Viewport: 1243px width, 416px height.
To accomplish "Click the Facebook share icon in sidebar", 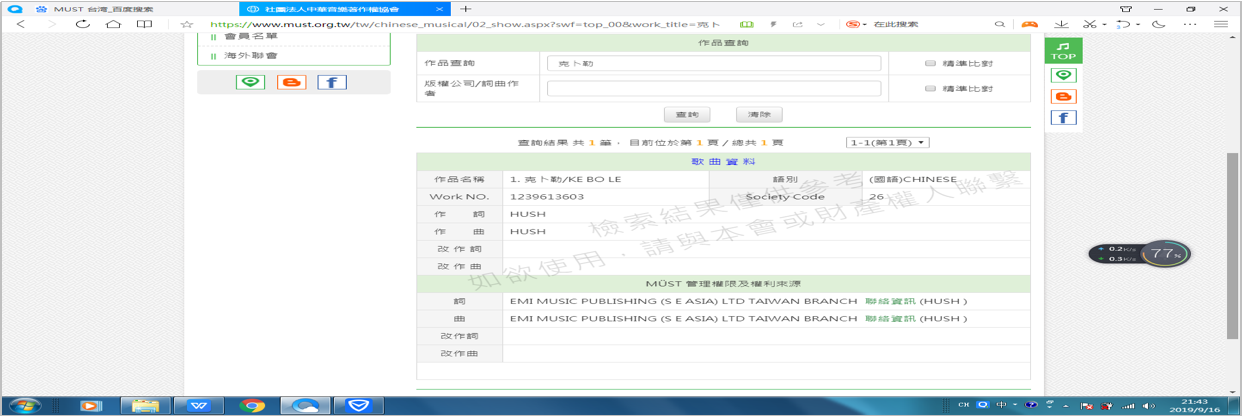I will point(332,82).
